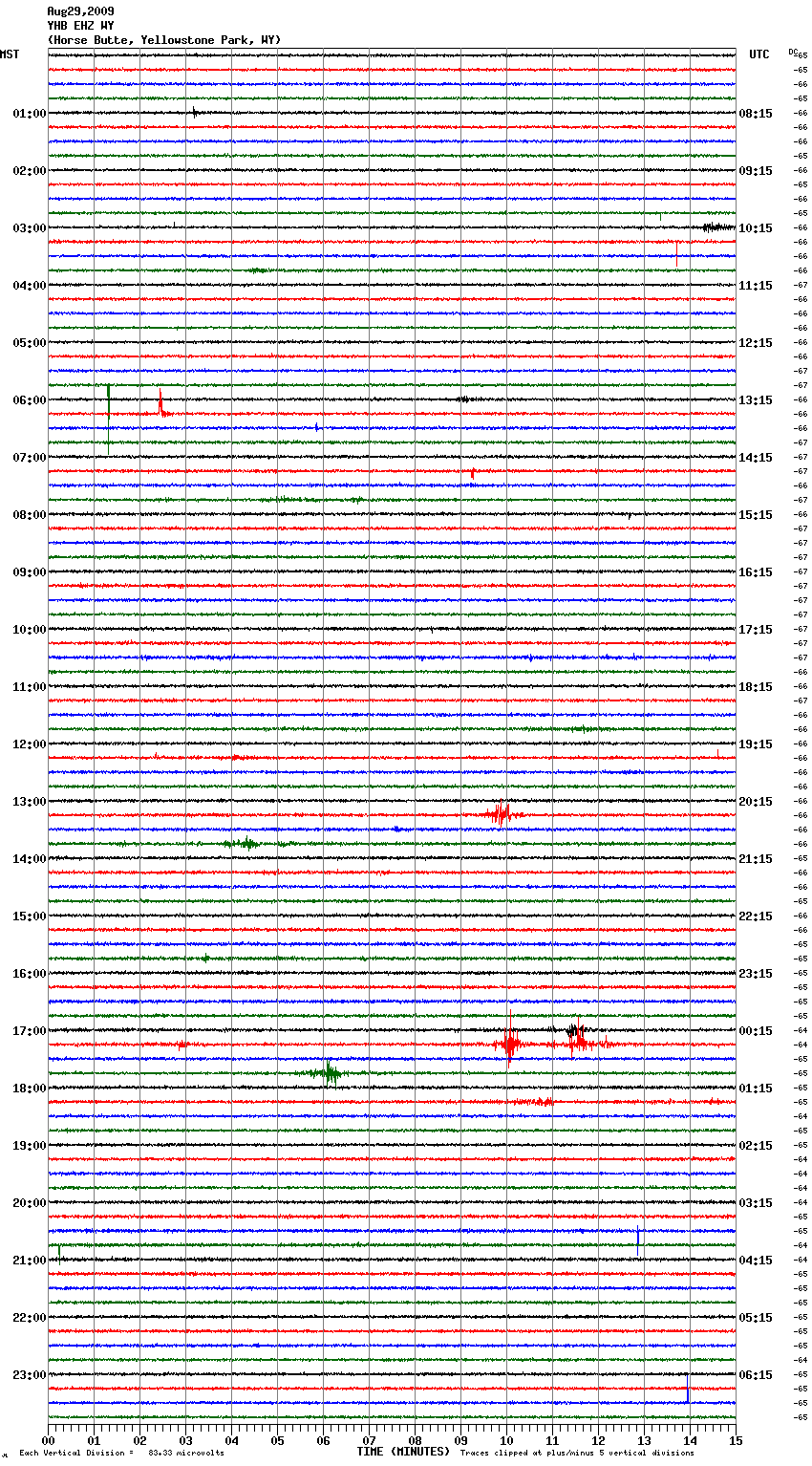This screenshot has width=812, height=1466.
Task: Click the Traces clipped at plus/minus footer note
Action: tap(577, 1453)
